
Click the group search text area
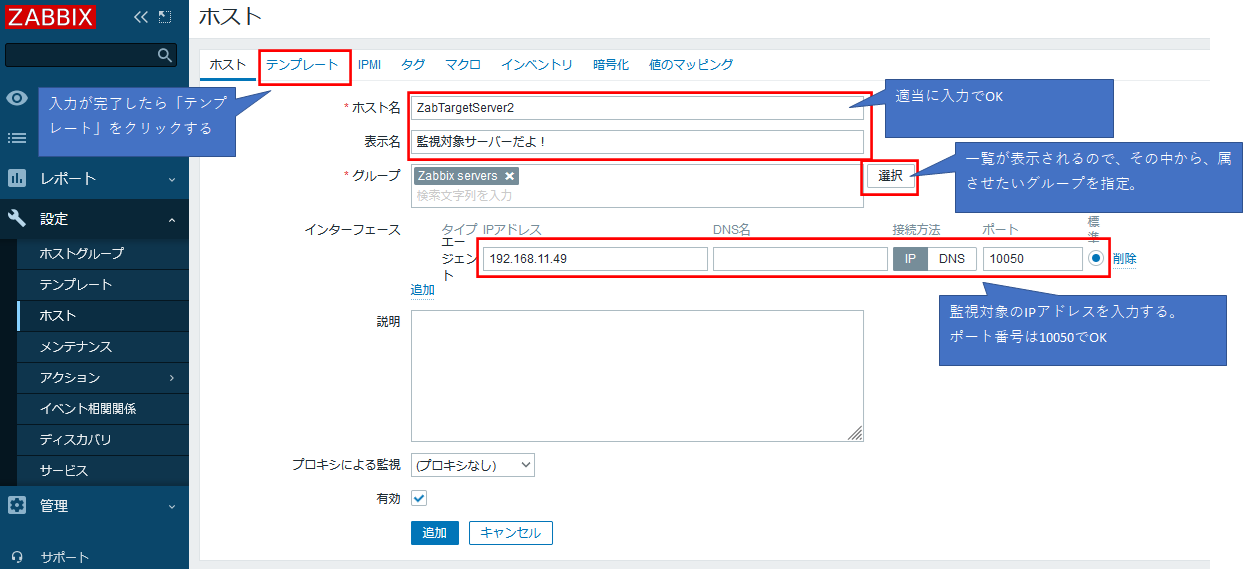(x=637, y=196)
